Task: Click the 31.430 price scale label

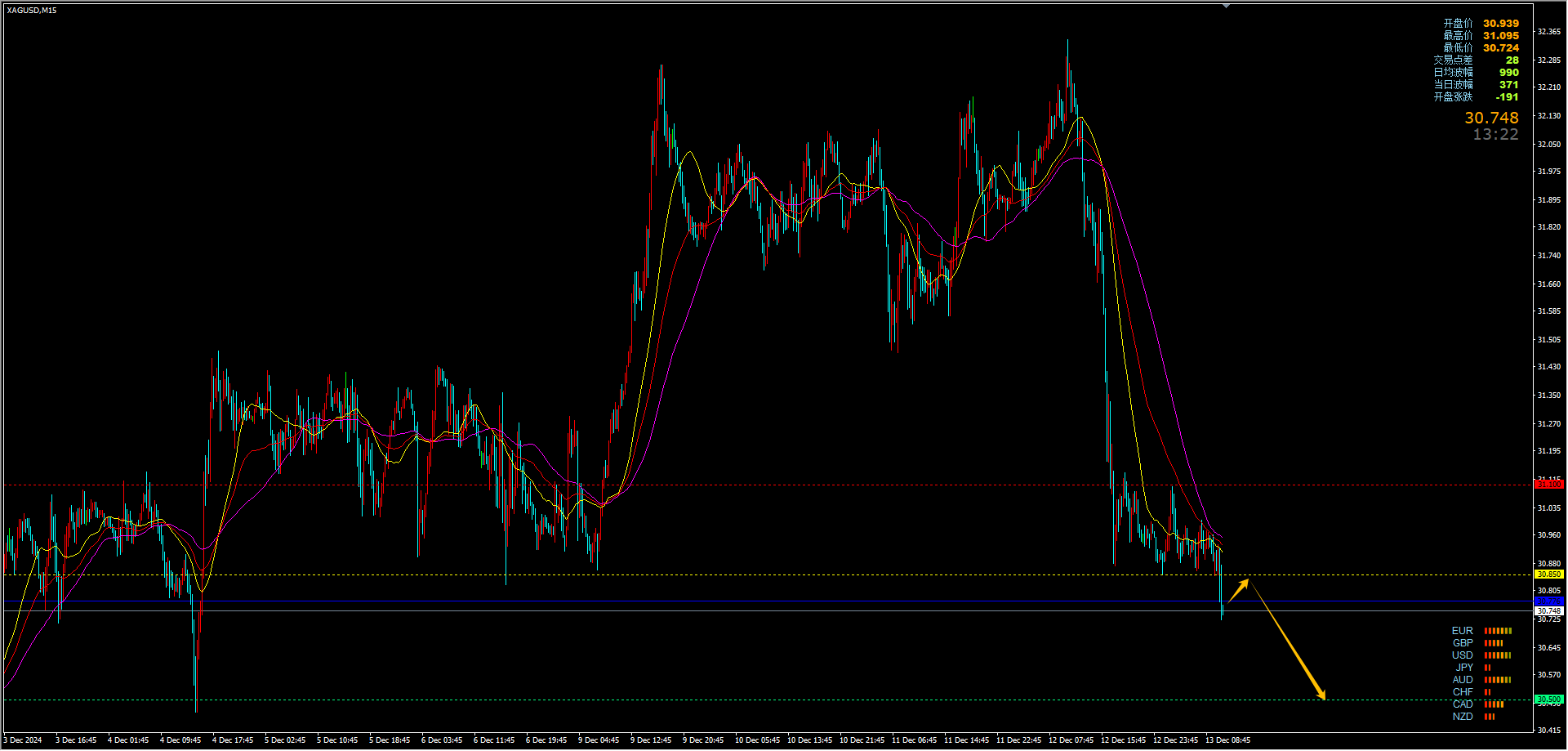Action: pyautogui.click(x=1549, y=367)
